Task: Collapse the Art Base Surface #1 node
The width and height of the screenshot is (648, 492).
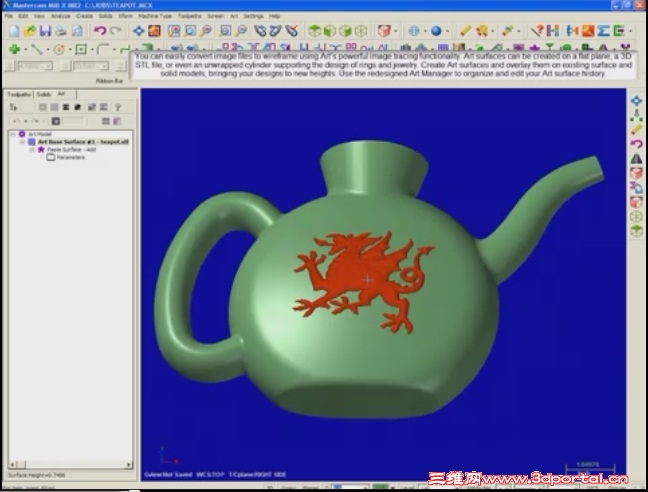Action: pyautogui.click(x=22, y=142)
